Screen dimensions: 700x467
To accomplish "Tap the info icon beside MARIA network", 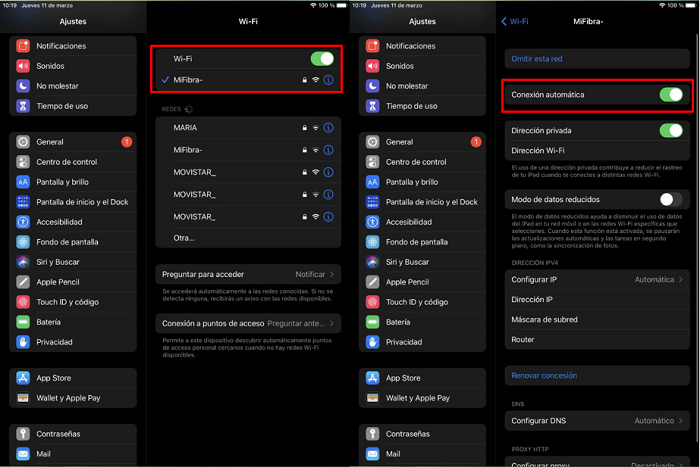I will click(328, 128).
